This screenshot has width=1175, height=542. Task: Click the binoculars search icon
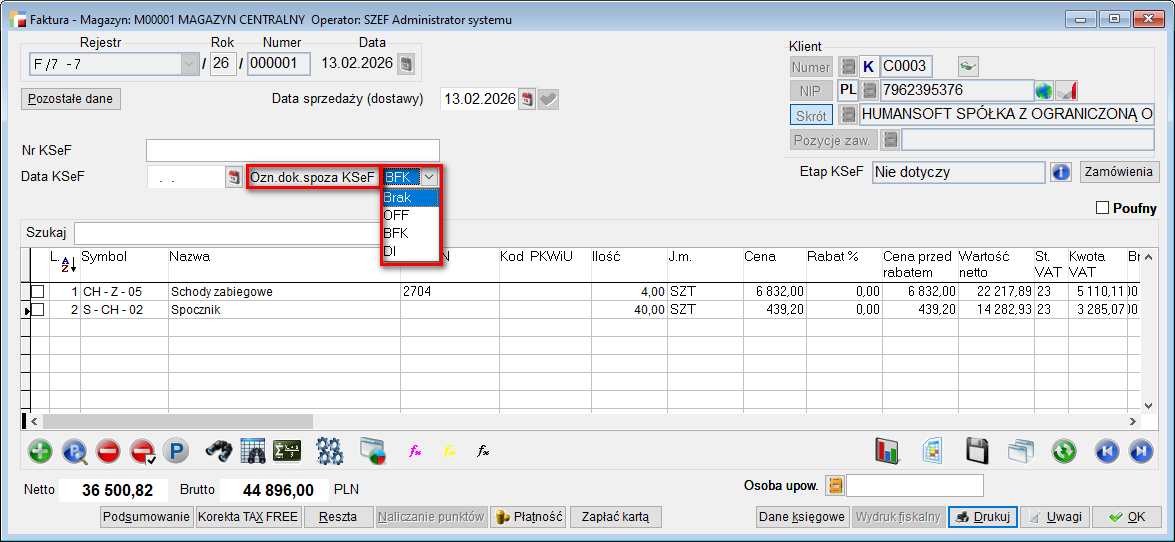[219, 451]
